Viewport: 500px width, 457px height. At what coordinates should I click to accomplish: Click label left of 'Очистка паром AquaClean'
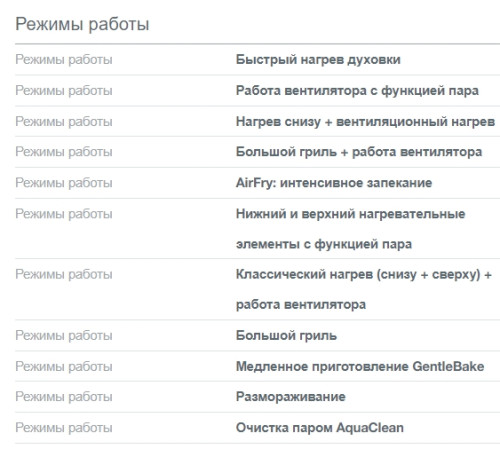[64, 428]
